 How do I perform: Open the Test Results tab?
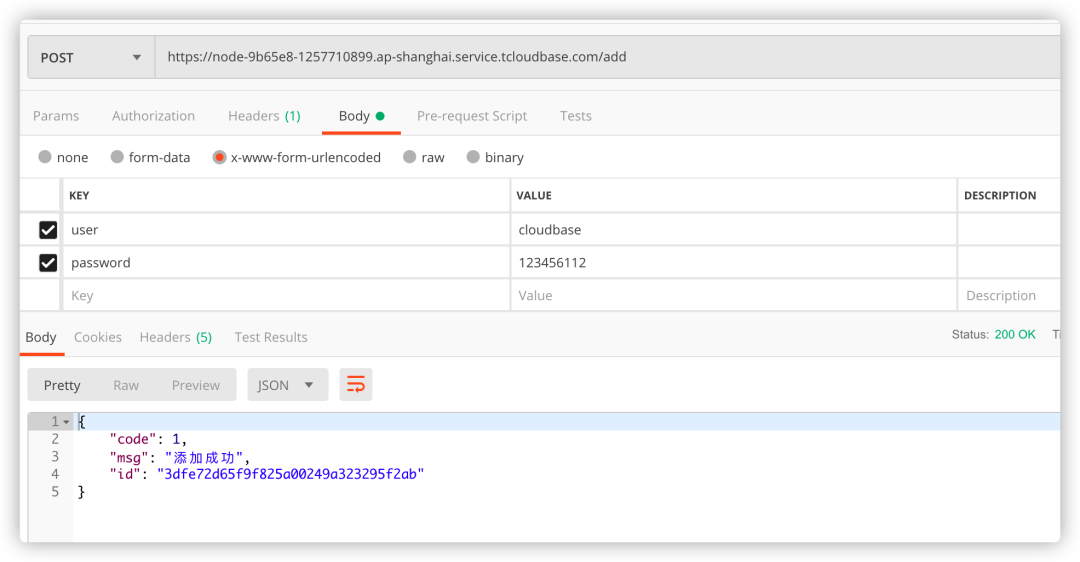point(271,337)
